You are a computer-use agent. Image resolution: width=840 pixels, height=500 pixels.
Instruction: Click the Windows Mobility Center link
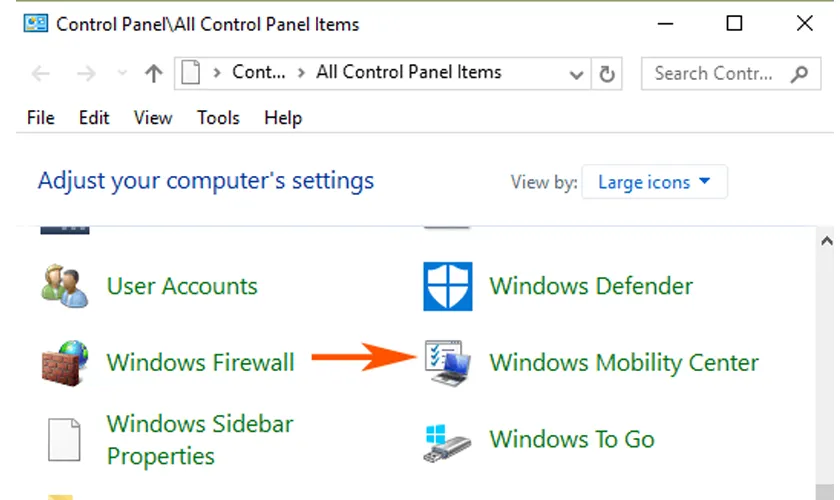click(x=624, y=362)
